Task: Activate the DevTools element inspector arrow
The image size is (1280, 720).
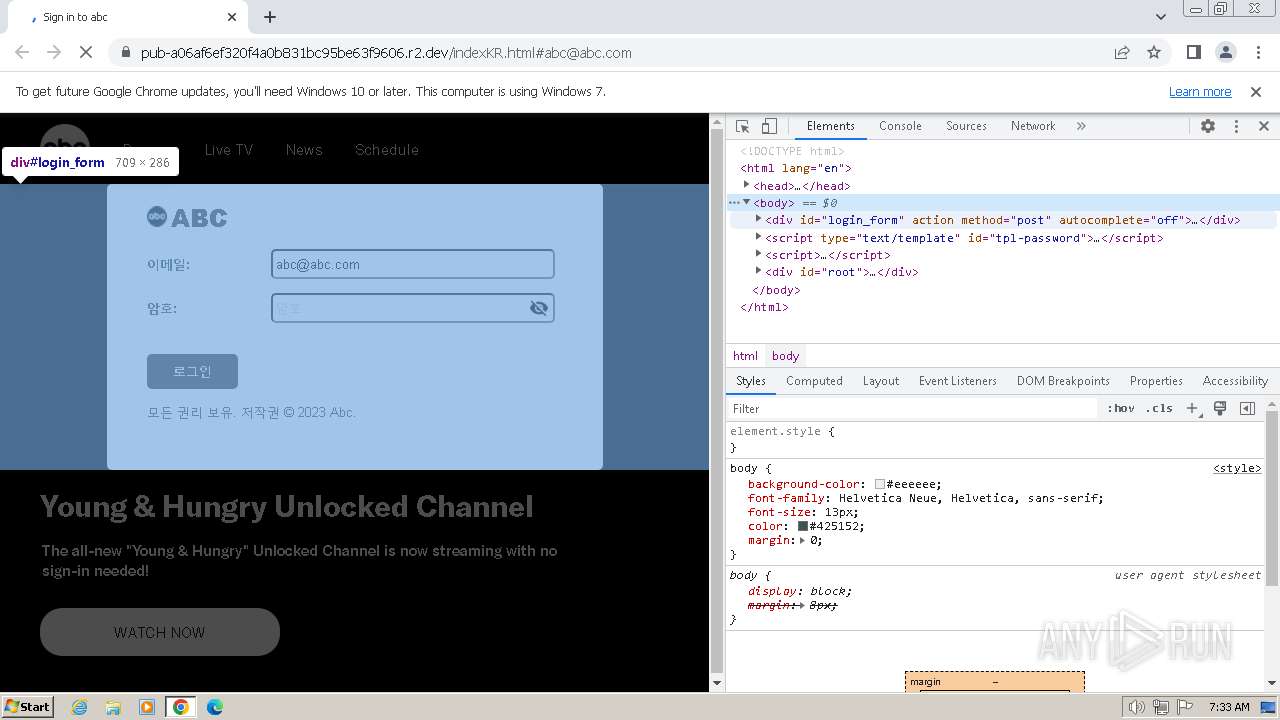Action: pyautogui.click(x=742, y=126)
